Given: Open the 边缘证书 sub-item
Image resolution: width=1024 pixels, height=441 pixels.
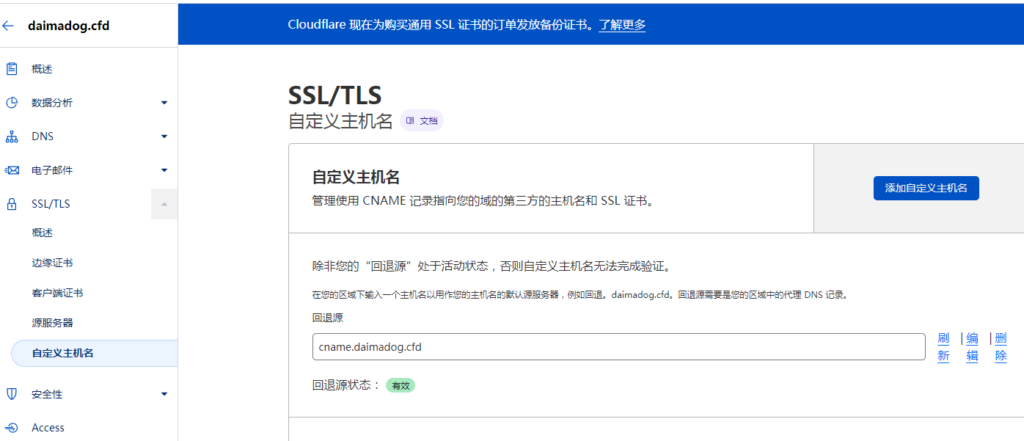Looking at the screenshot, I should click(52, 263).
